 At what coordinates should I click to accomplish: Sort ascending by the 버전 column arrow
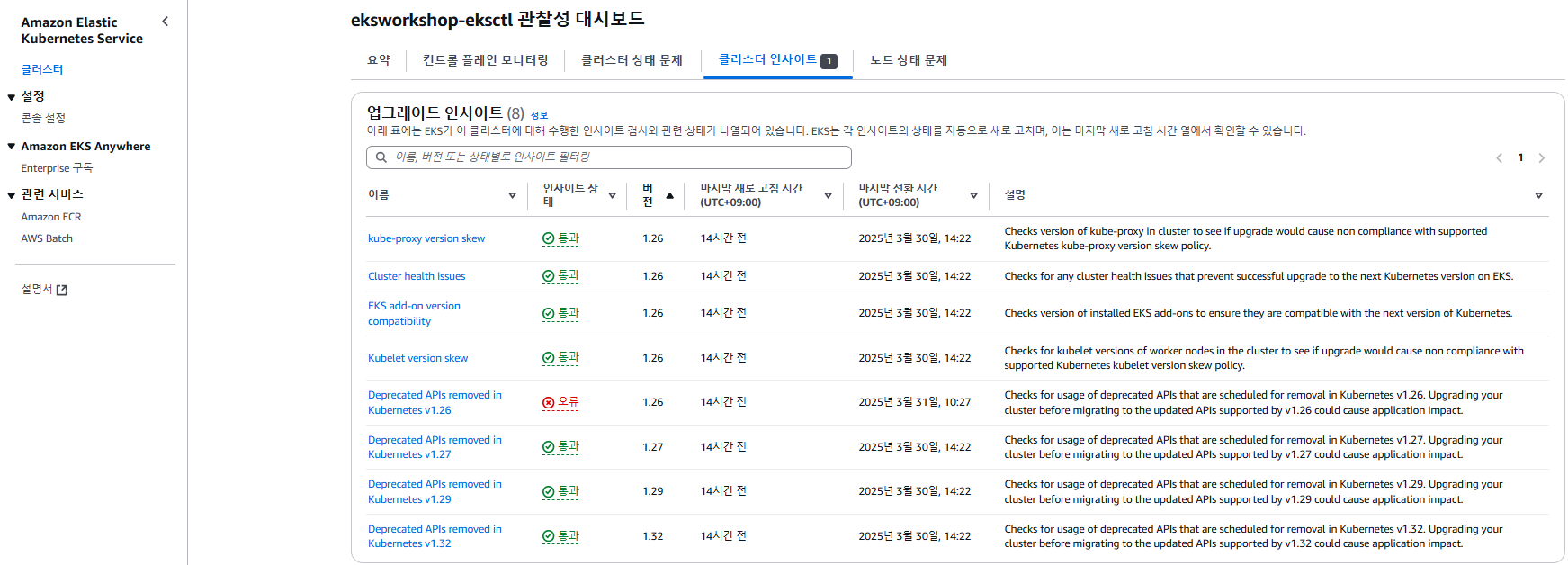click(669, 195)
